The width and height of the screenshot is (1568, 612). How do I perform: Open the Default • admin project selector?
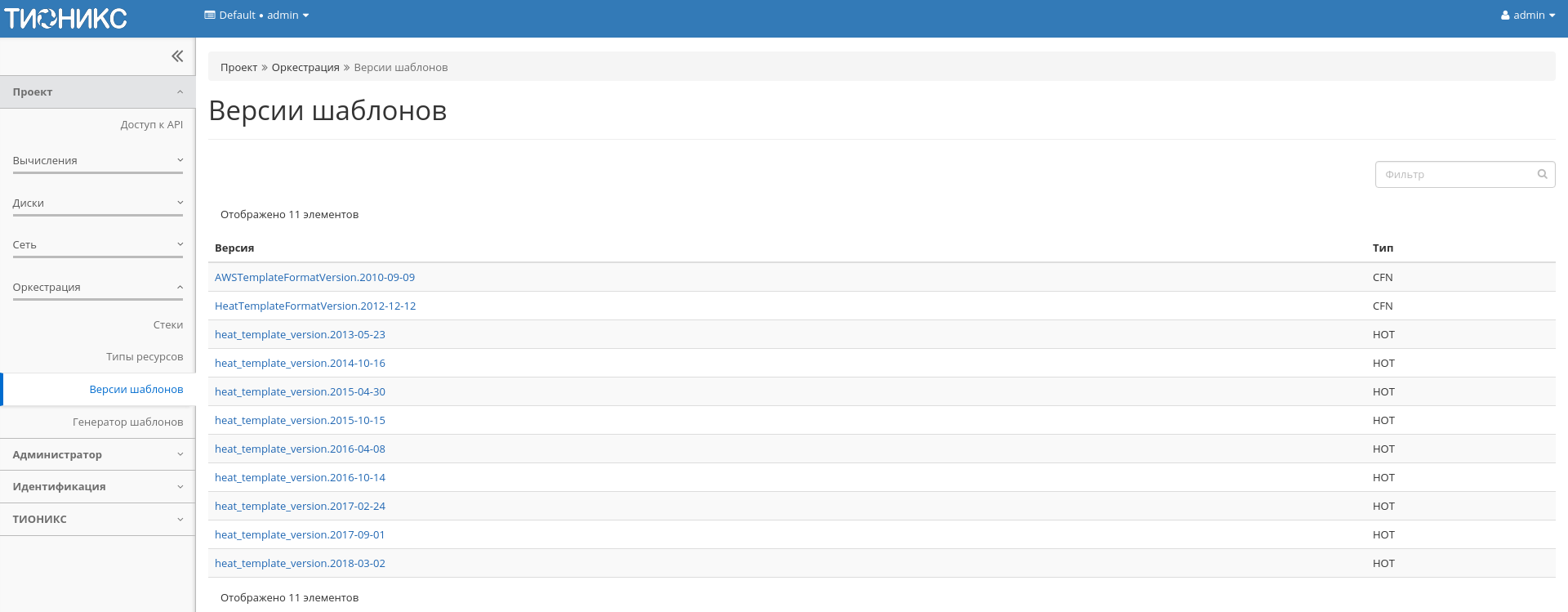[x=256, y=16]
